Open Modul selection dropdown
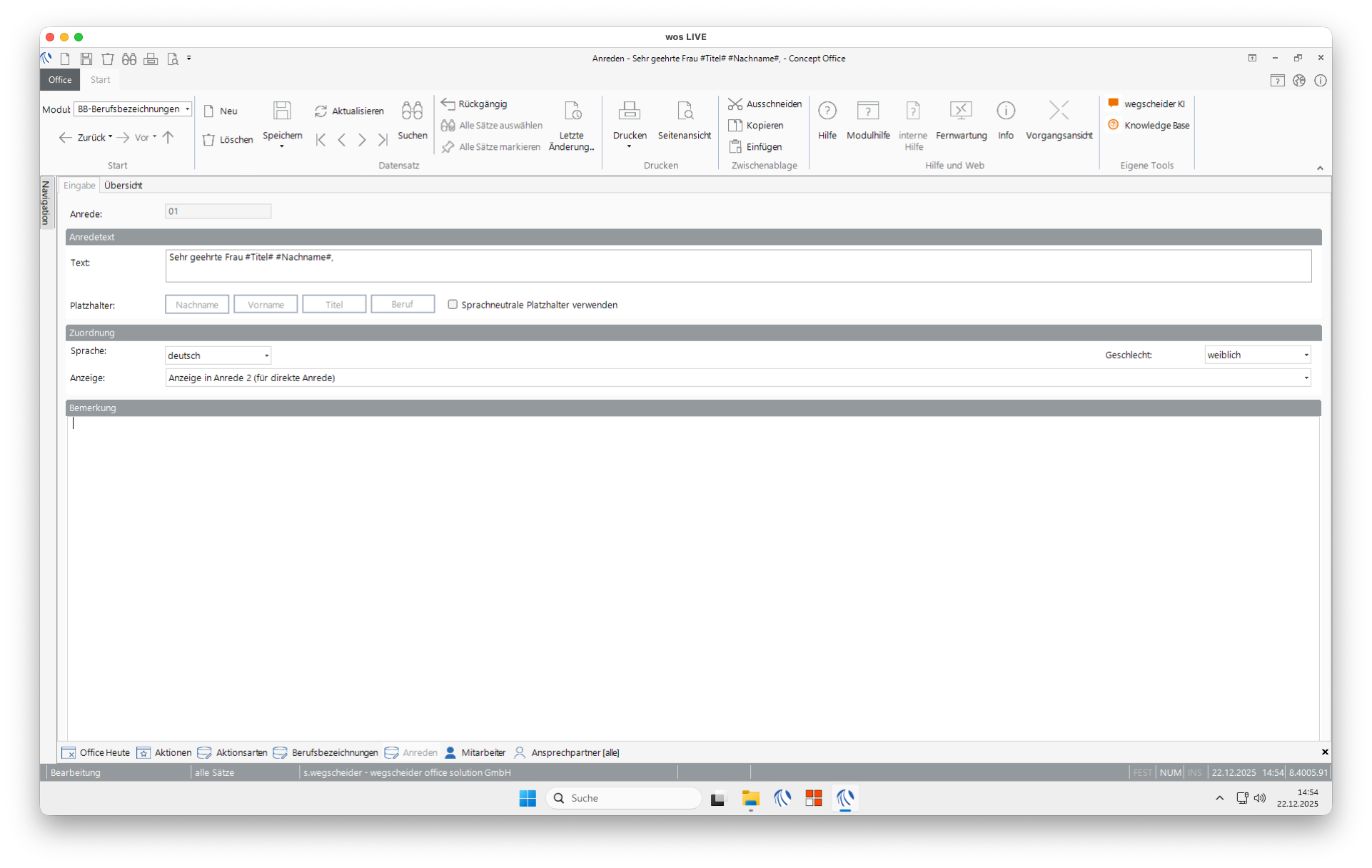The width and height of the screenshot is (1372, 868). [x=187, y=109]
